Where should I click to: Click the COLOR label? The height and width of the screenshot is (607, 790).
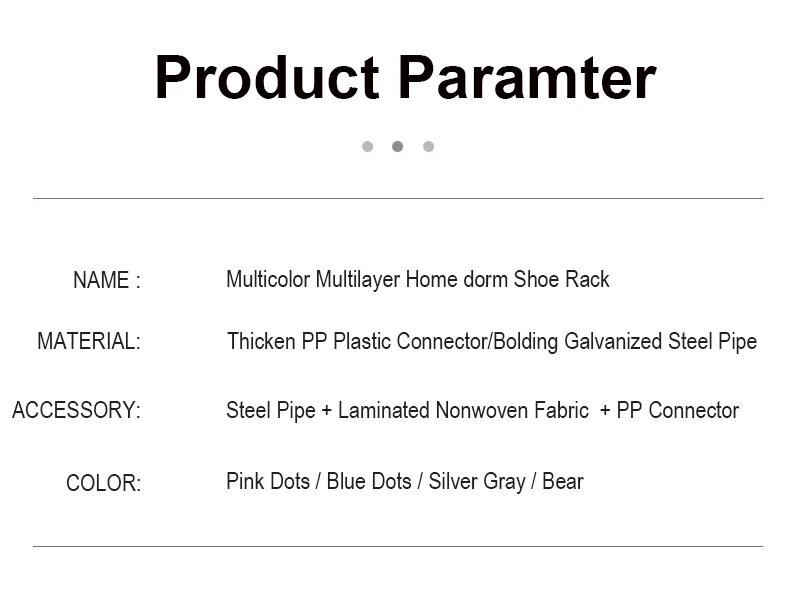pos(103,483)
